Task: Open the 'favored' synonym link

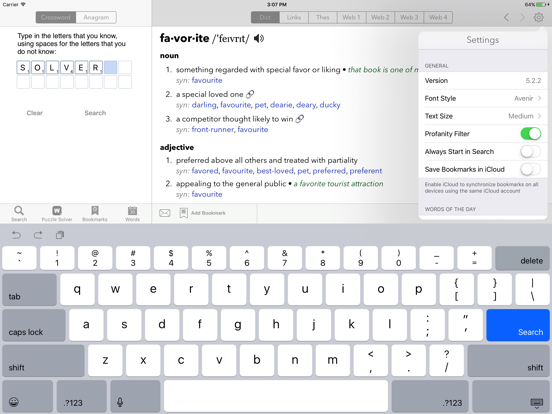Action: click(205, 171)
